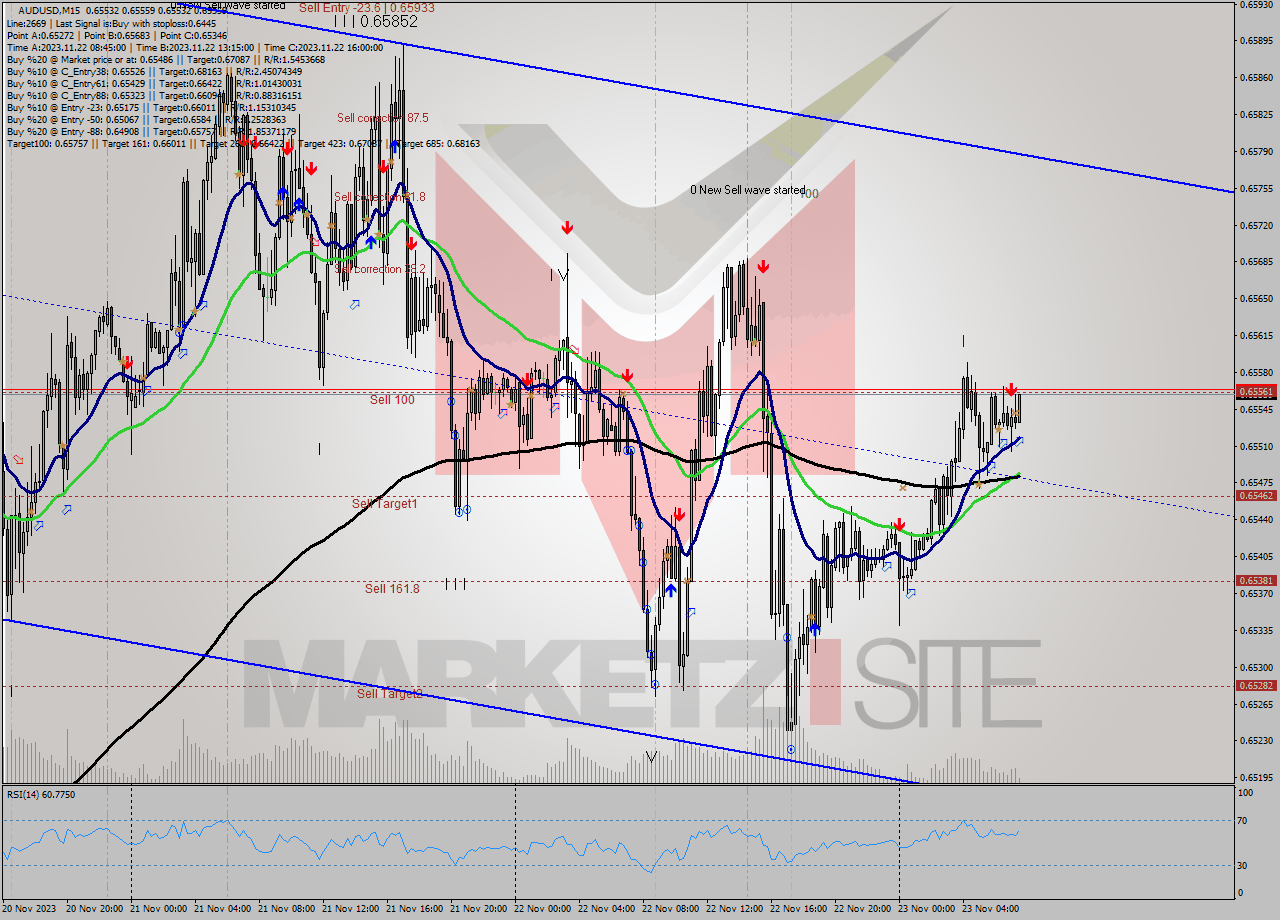Viewport: 1280px width, 920px height.
Task: Click the 'Buy %20 @ Entry -88: 0.64908' line
Action: [x=151, y=131]
